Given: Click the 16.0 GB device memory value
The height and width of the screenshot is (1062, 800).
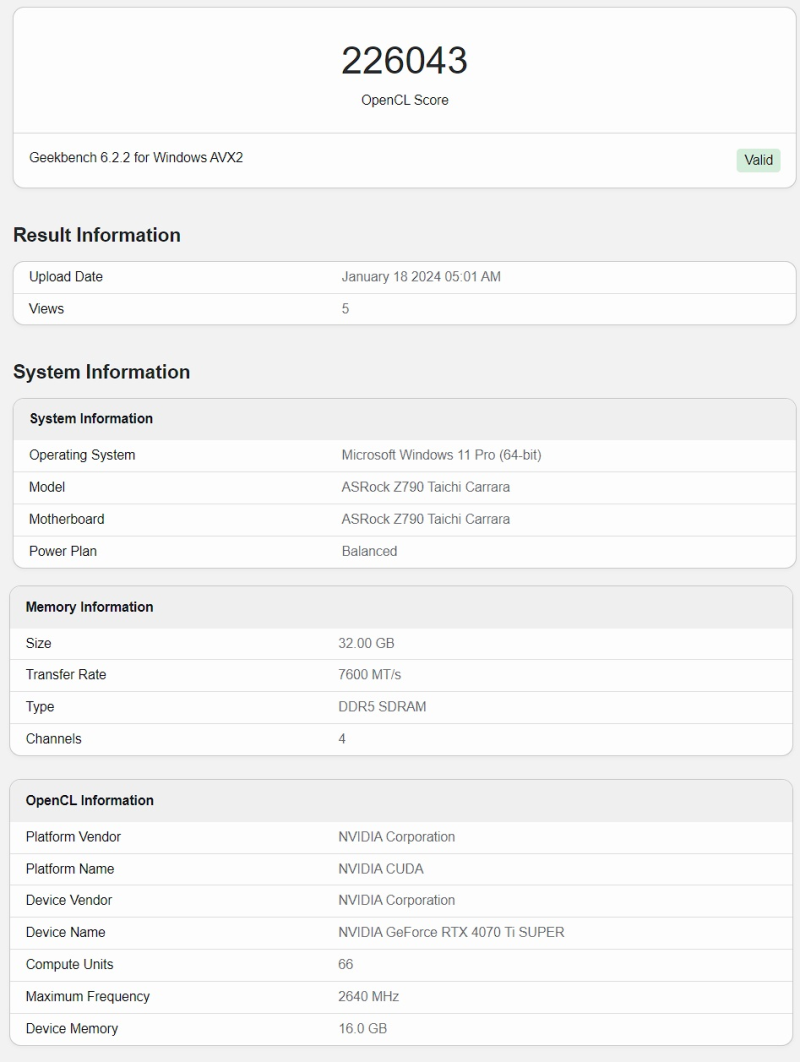Looking at the screenshot, I should (x=362, y=1029).
